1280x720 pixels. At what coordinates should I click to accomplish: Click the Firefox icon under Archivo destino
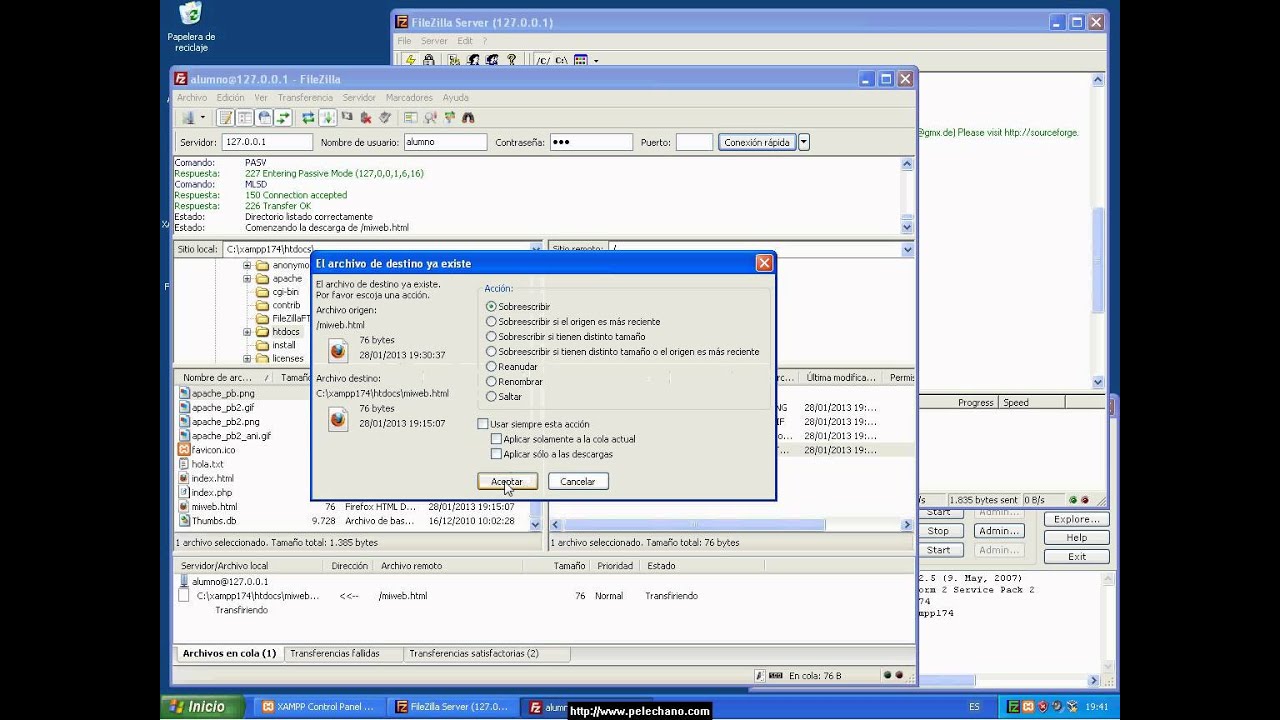click(338, 419)
